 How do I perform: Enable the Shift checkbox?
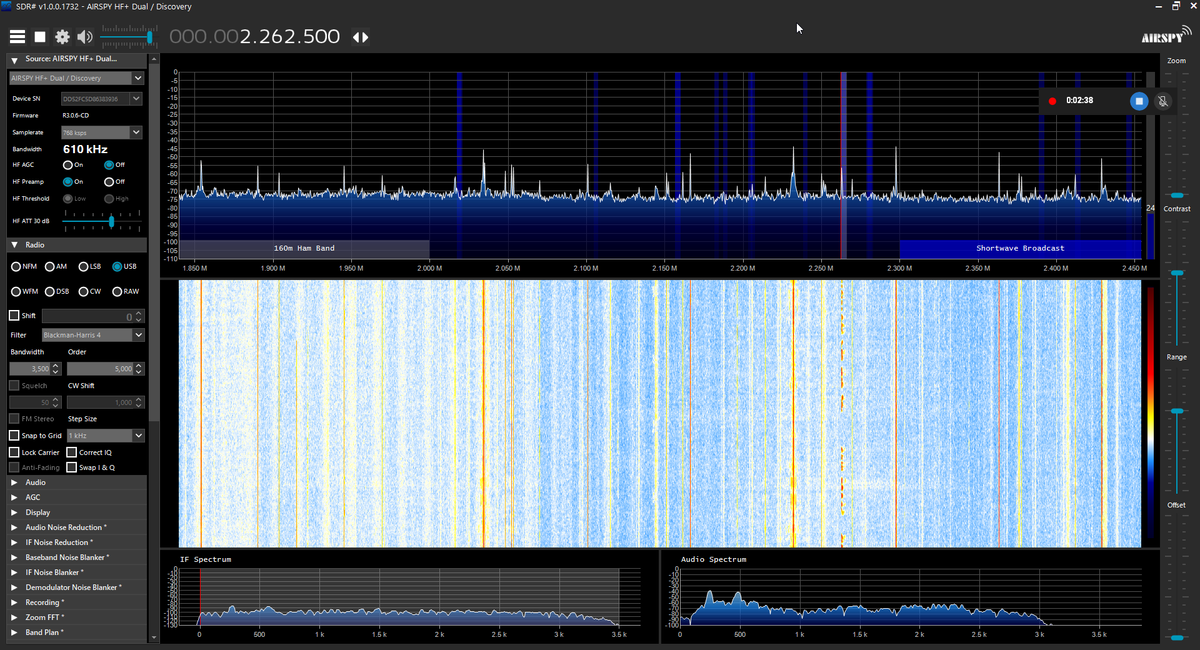coord(14,316)
